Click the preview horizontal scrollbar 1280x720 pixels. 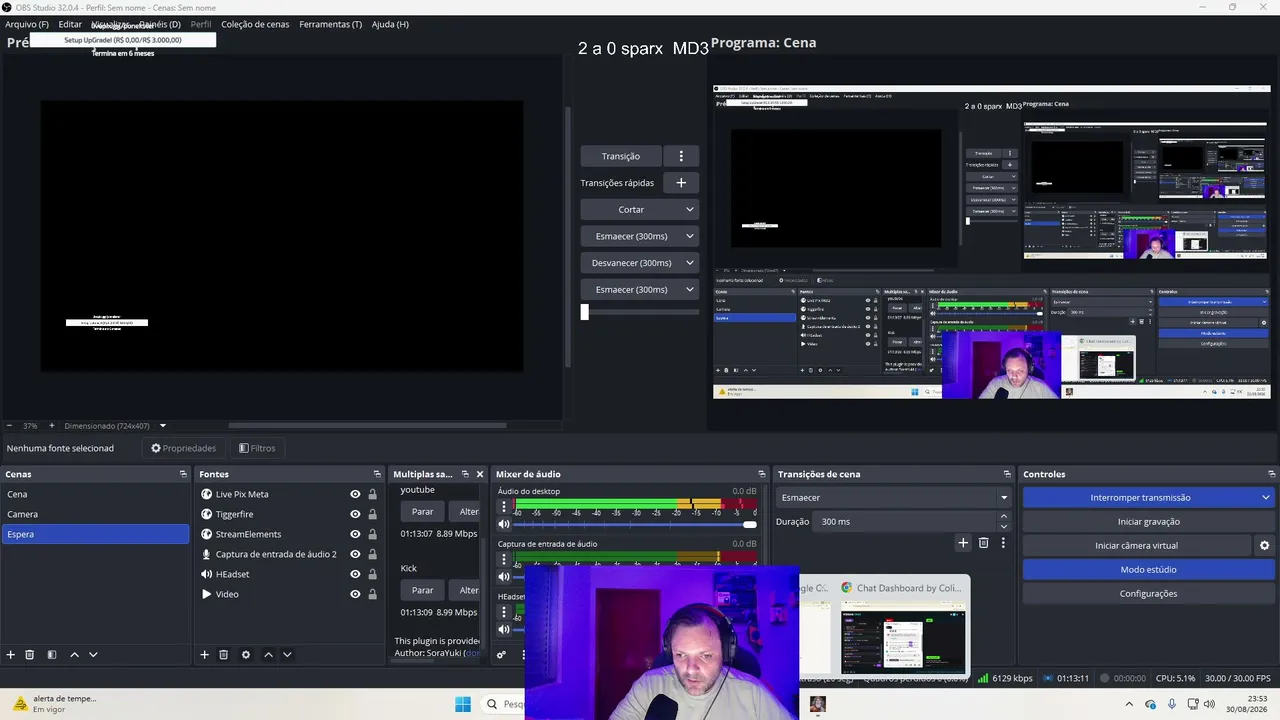click(x=367, y=426)
